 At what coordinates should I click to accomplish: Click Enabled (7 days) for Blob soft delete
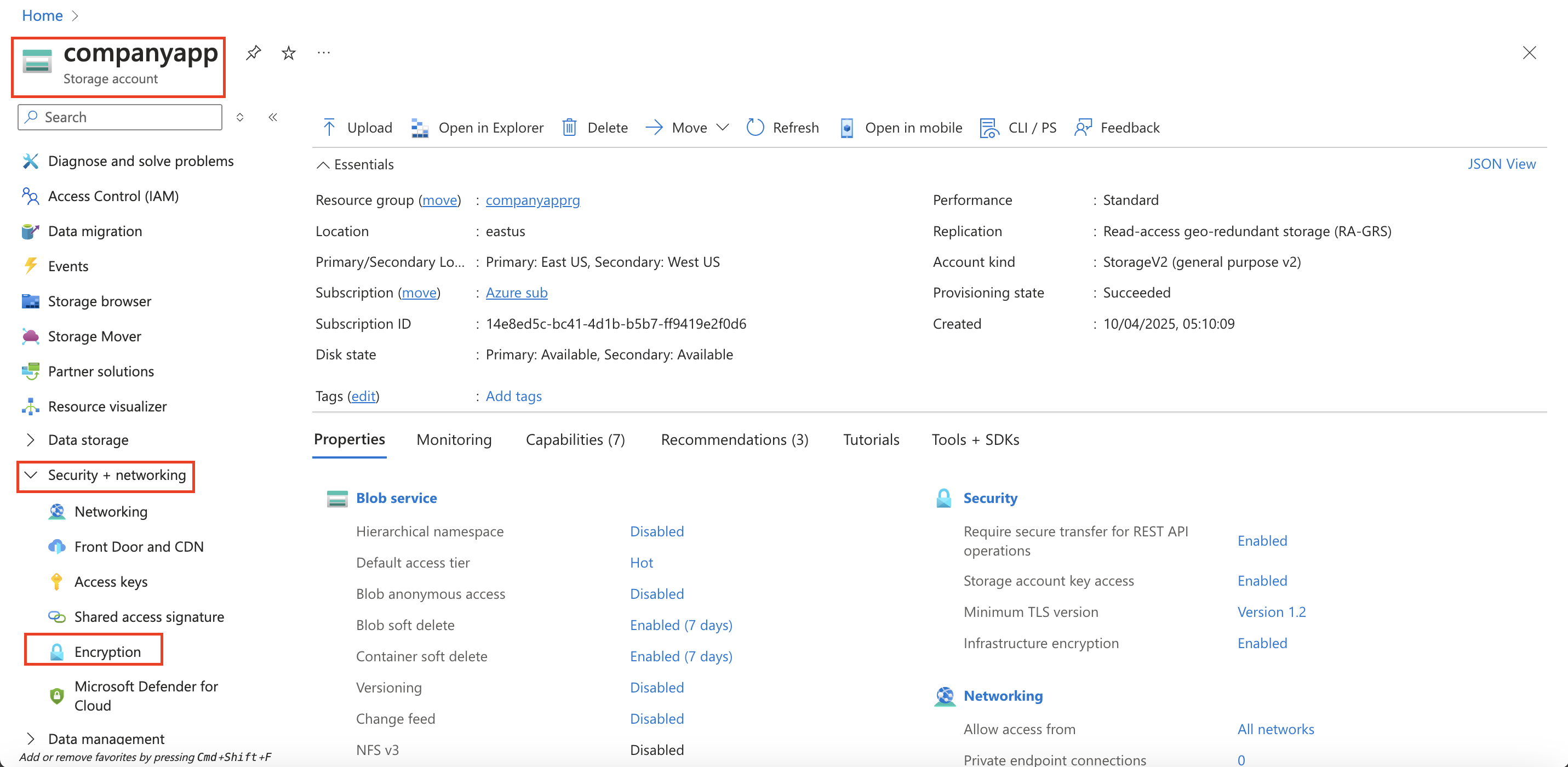680,625
